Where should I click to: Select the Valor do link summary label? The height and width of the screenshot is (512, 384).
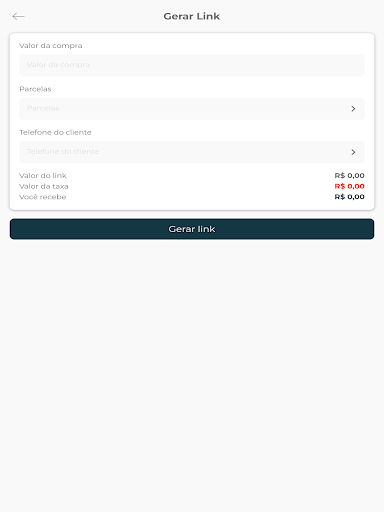43,176
